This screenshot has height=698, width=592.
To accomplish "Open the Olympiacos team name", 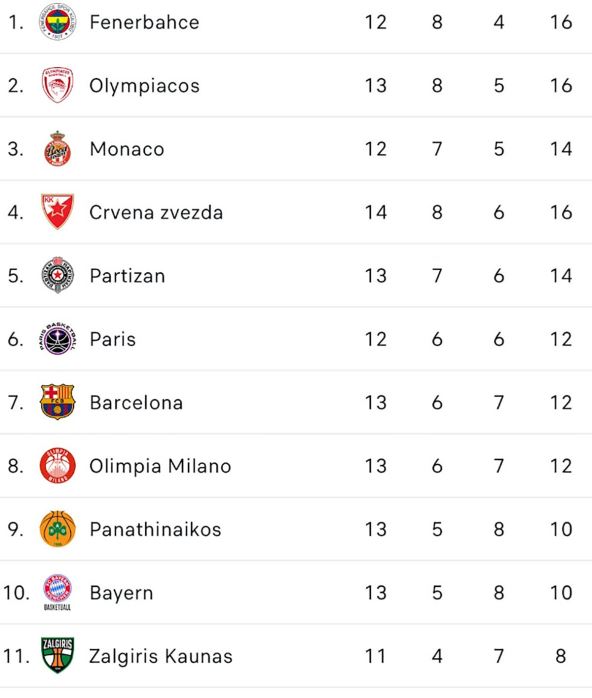I will tap(144, 85).
